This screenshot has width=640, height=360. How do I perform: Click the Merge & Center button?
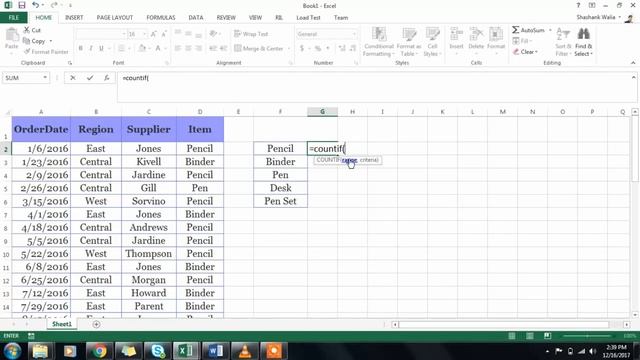pyautogui.click(x=259, y=48)
